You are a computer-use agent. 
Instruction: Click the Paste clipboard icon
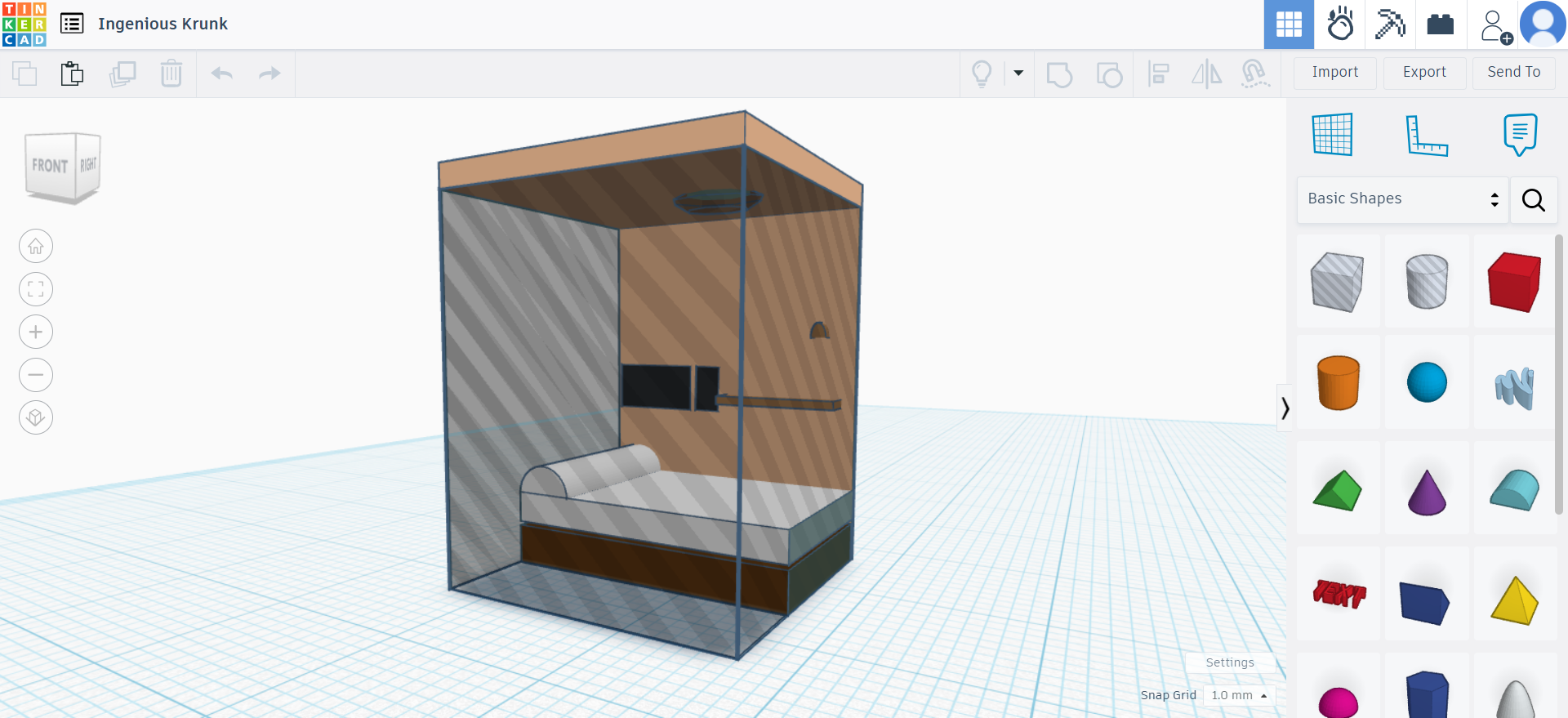(73, 74)
